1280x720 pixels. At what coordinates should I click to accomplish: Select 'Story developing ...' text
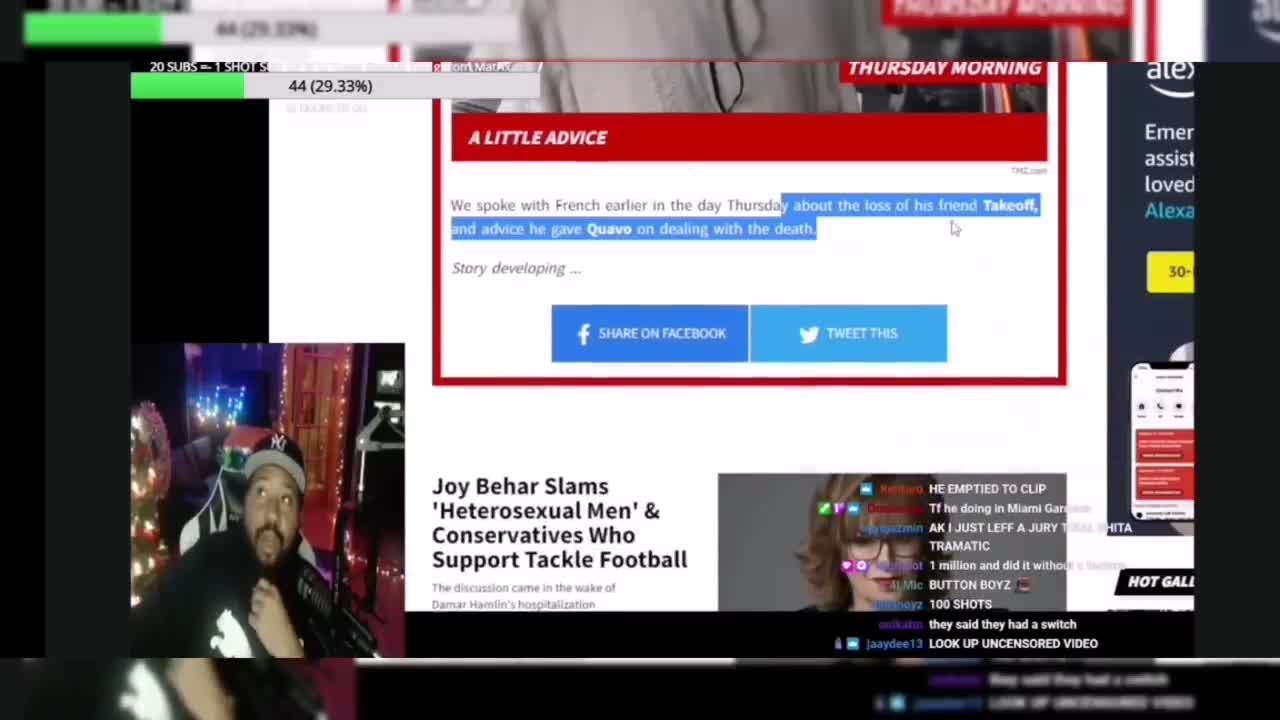tap(516, 268)
